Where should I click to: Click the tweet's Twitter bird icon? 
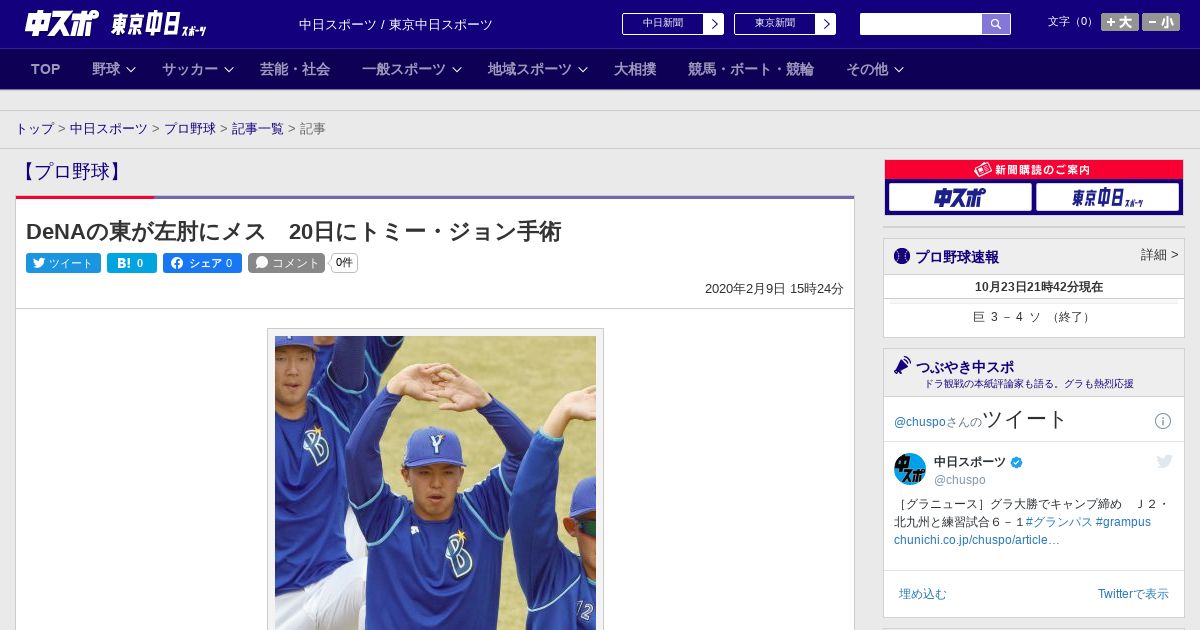click(x=1164, y=461)
